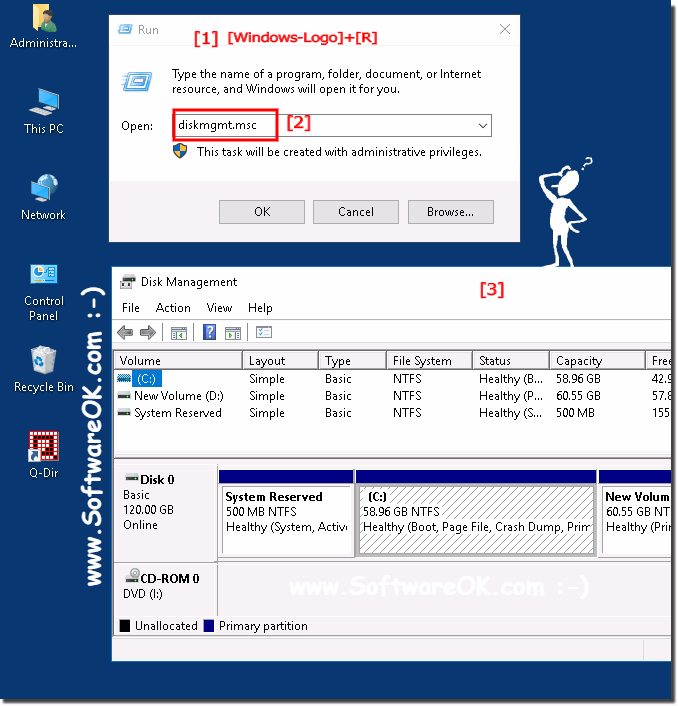The image size is (678, 706).
Task: Click the Healthy (S... status cell
Action: 510,413
